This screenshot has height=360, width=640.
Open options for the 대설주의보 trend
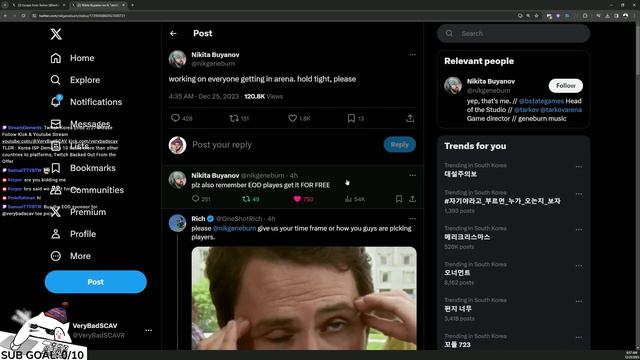pos(579,167)
